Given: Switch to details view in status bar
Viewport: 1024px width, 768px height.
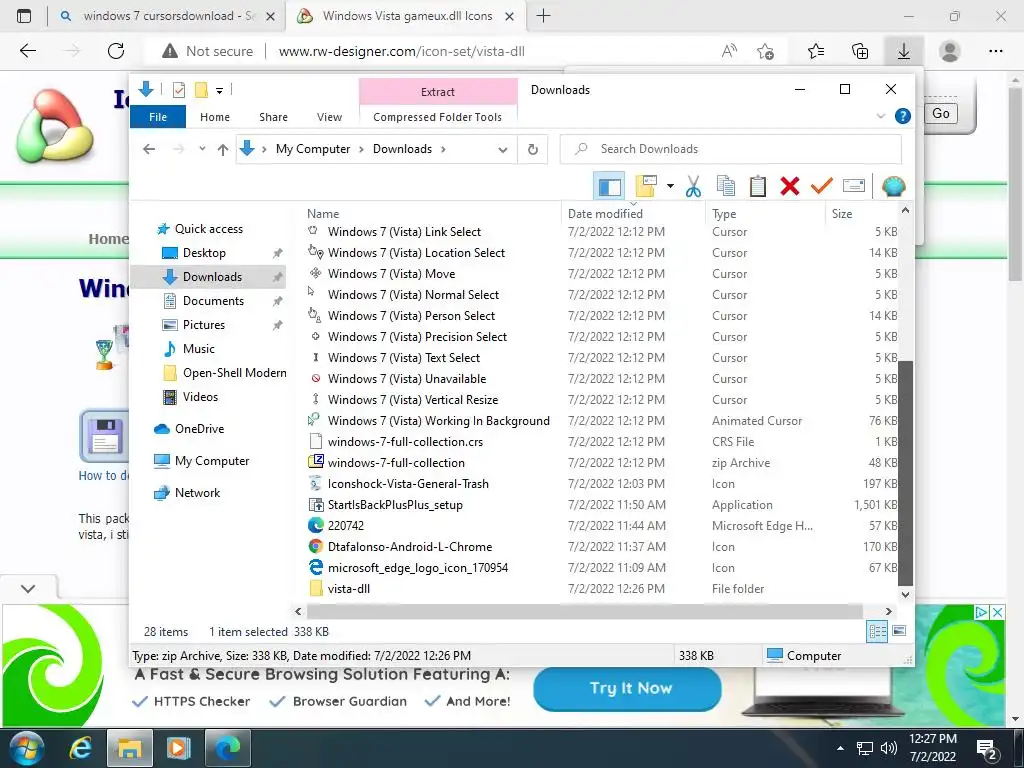Looking at the screenshot, I should click(x=877, y=632).
